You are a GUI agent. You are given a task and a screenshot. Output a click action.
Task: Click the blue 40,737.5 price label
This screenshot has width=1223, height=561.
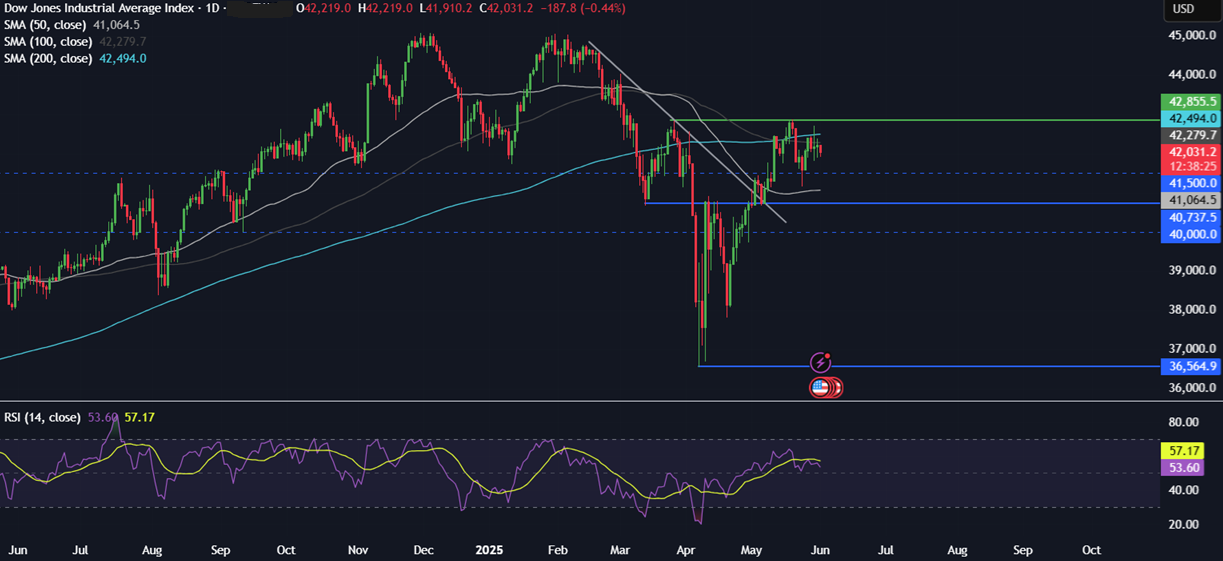(x=1190, y=217)
